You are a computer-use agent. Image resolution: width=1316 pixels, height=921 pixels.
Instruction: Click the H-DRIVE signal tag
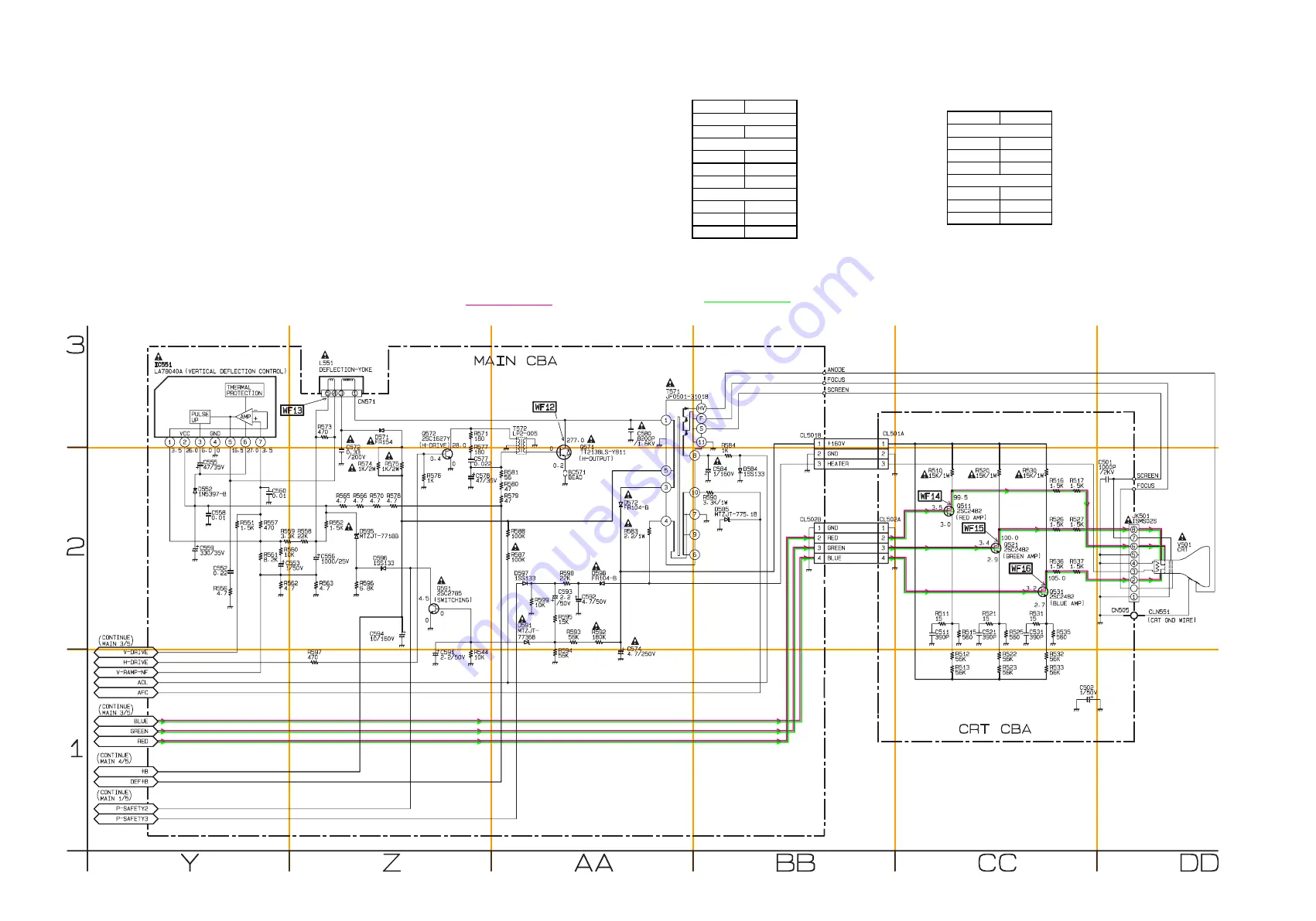tap(126, 663)
